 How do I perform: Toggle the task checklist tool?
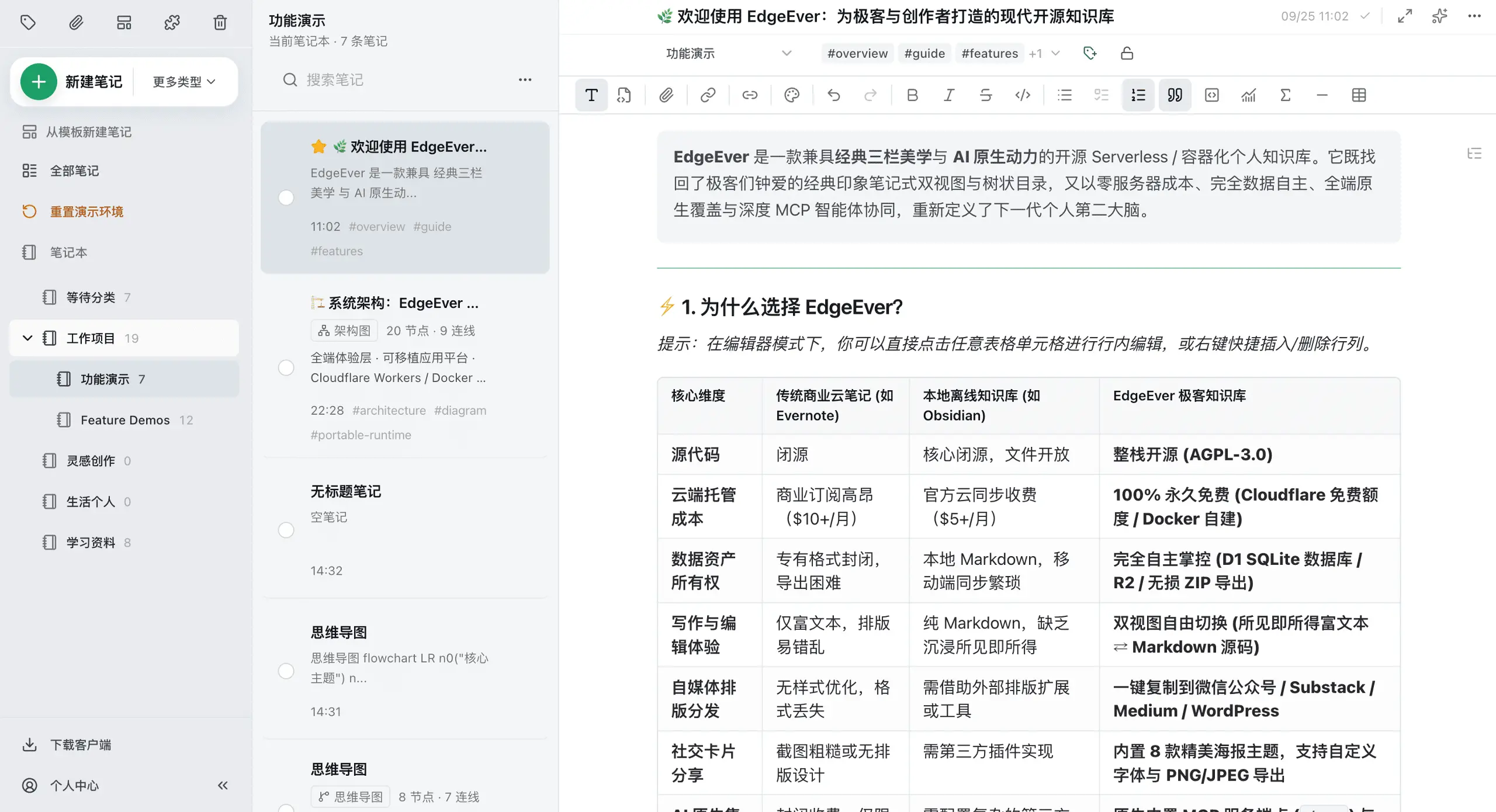(1102, 95)
